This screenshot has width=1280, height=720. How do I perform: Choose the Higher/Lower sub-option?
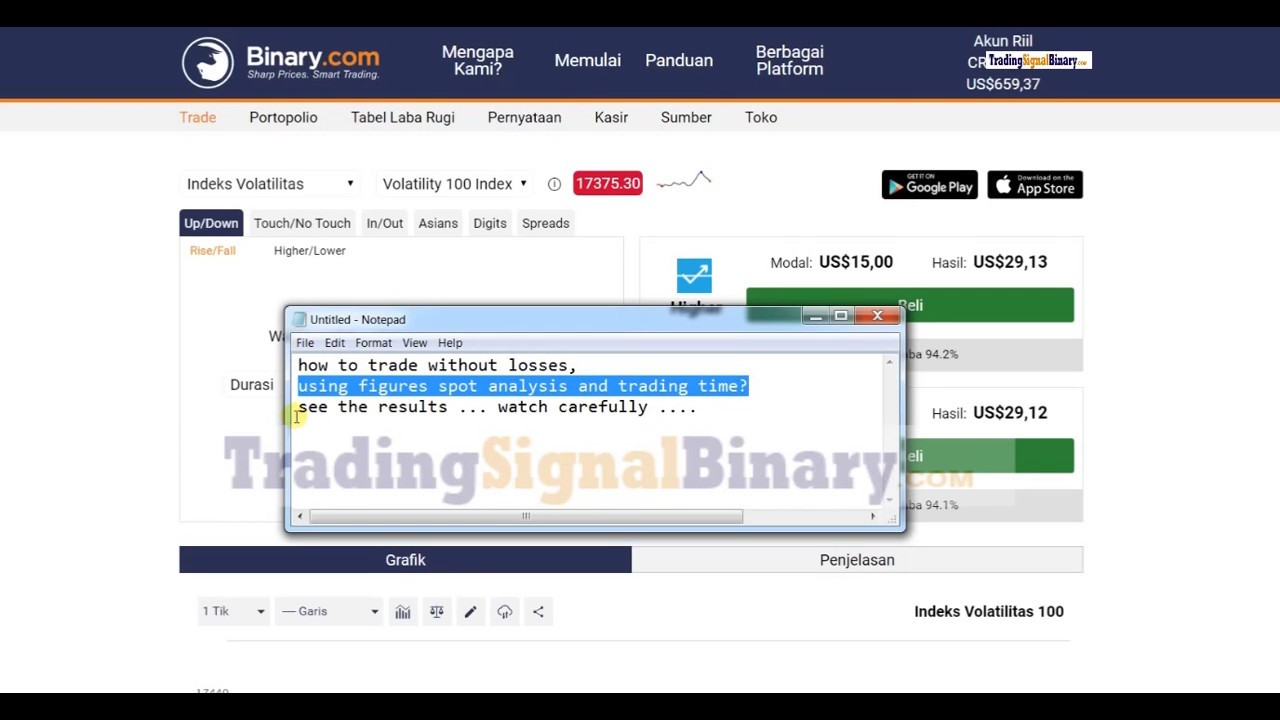[x=310, y=251]
